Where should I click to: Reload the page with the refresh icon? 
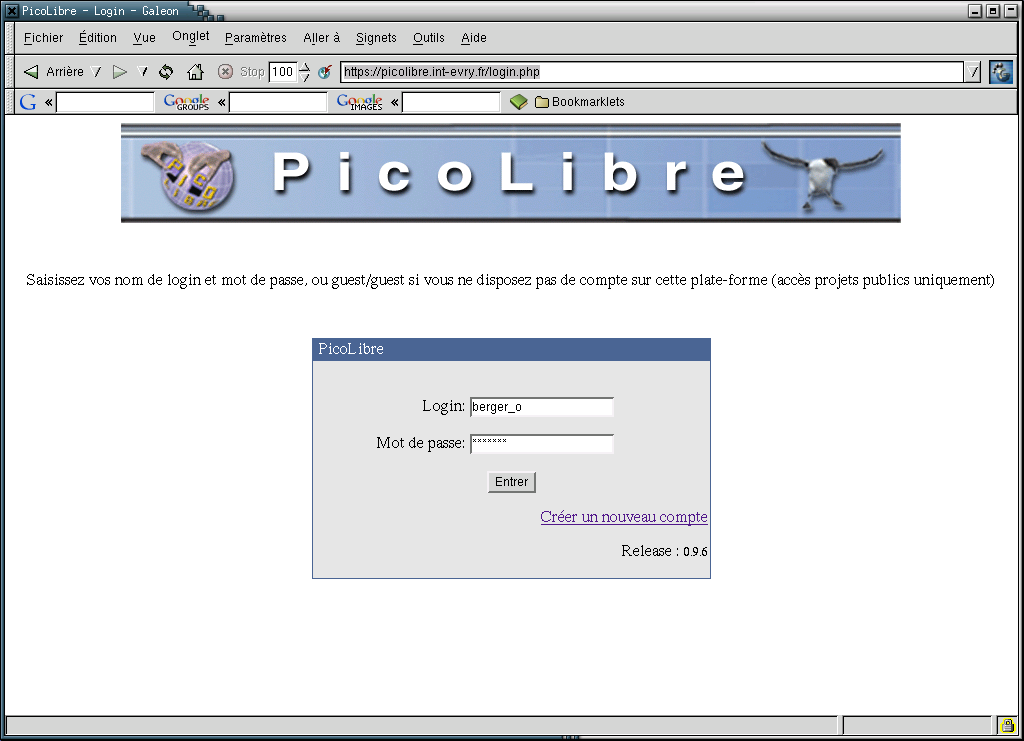(x=166, y=72)
